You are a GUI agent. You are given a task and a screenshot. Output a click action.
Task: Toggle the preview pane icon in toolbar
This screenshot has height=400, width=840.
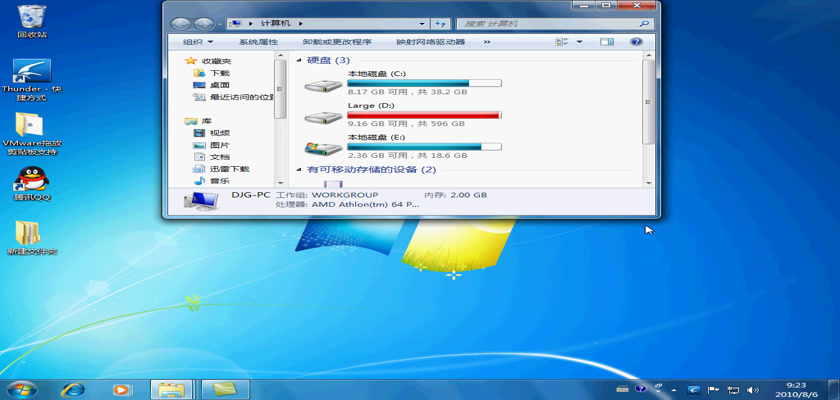coord(607,42)
